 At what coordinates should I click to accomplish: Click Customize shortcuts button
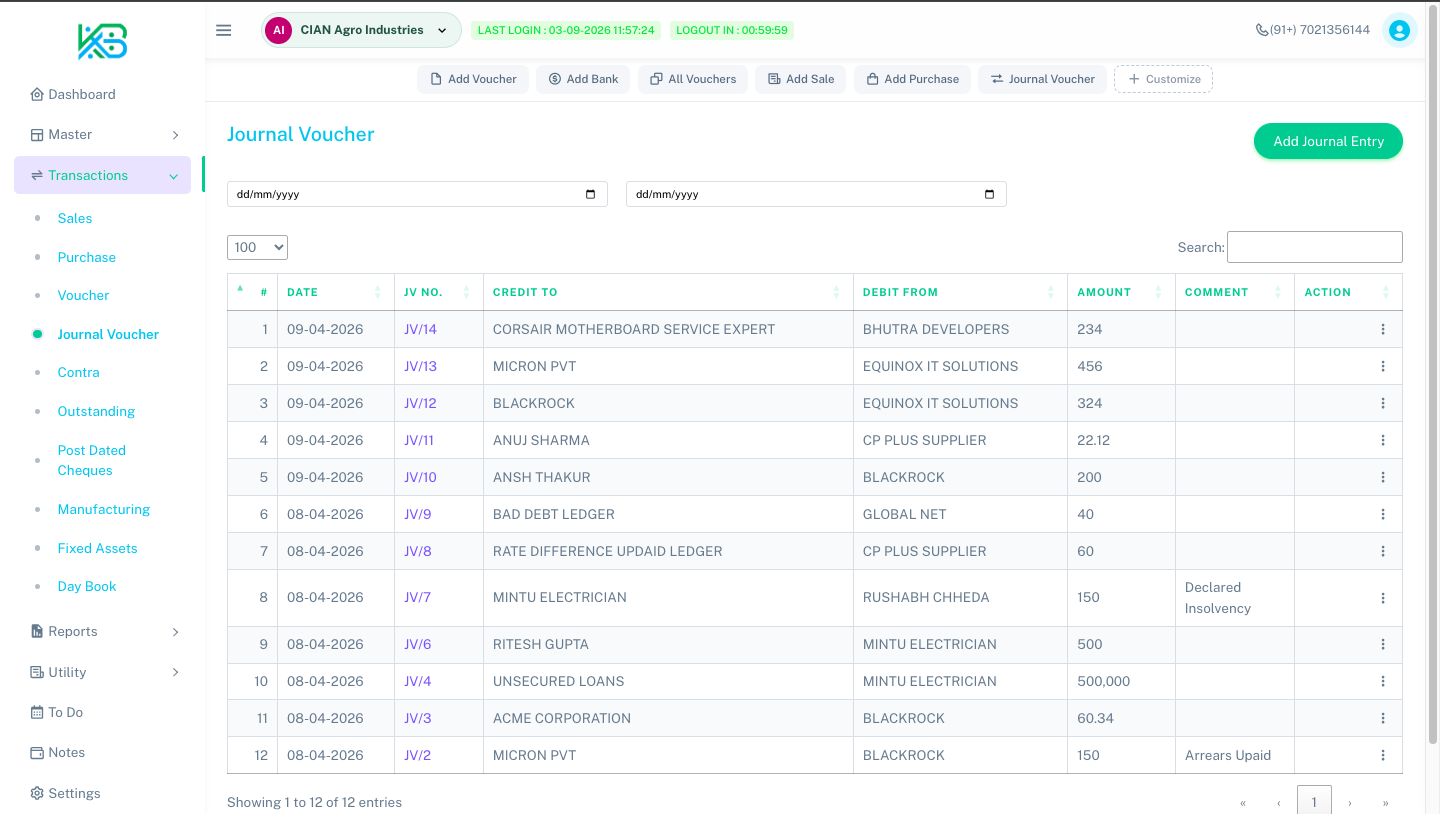pos(1163,79)
